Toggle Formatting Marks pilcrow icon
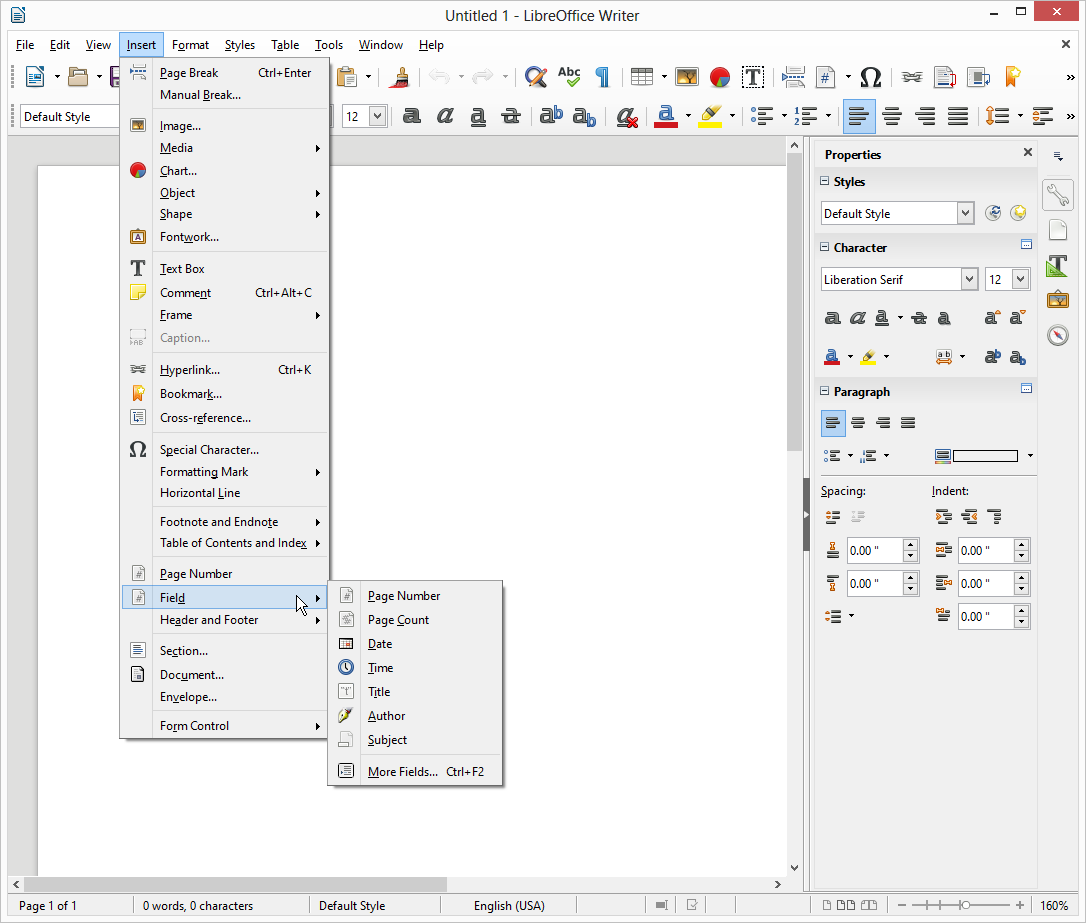This screenshot has height=923, width=1086. point(603,77)
